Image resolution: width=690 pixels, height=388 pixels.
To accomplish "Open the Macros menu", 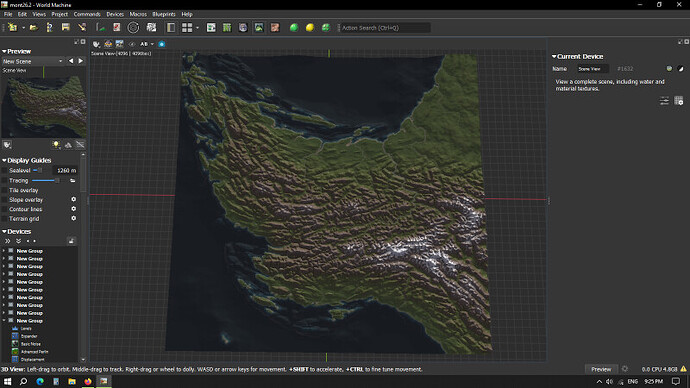I will pos(138,14).
